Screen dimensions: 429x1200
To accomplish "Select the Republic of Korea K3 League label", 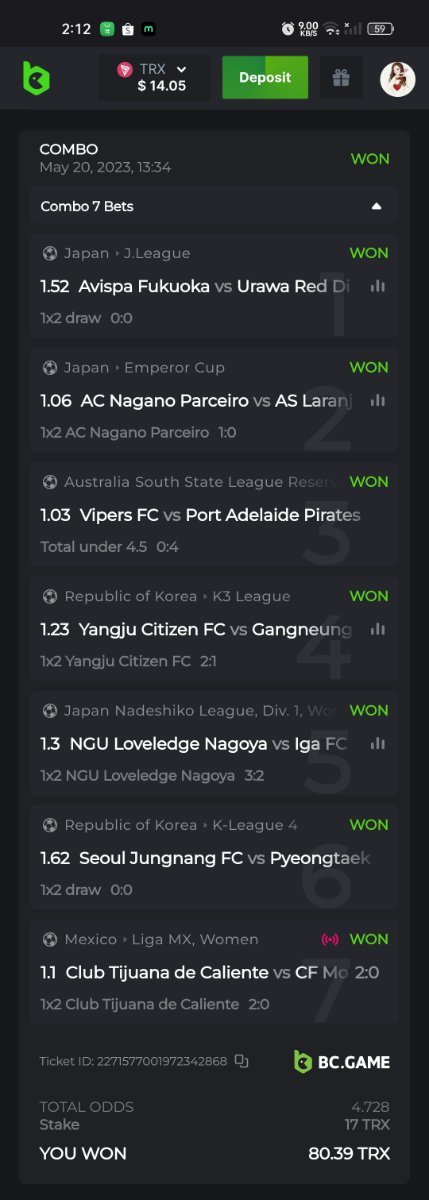I will click(x=177, y=596).
